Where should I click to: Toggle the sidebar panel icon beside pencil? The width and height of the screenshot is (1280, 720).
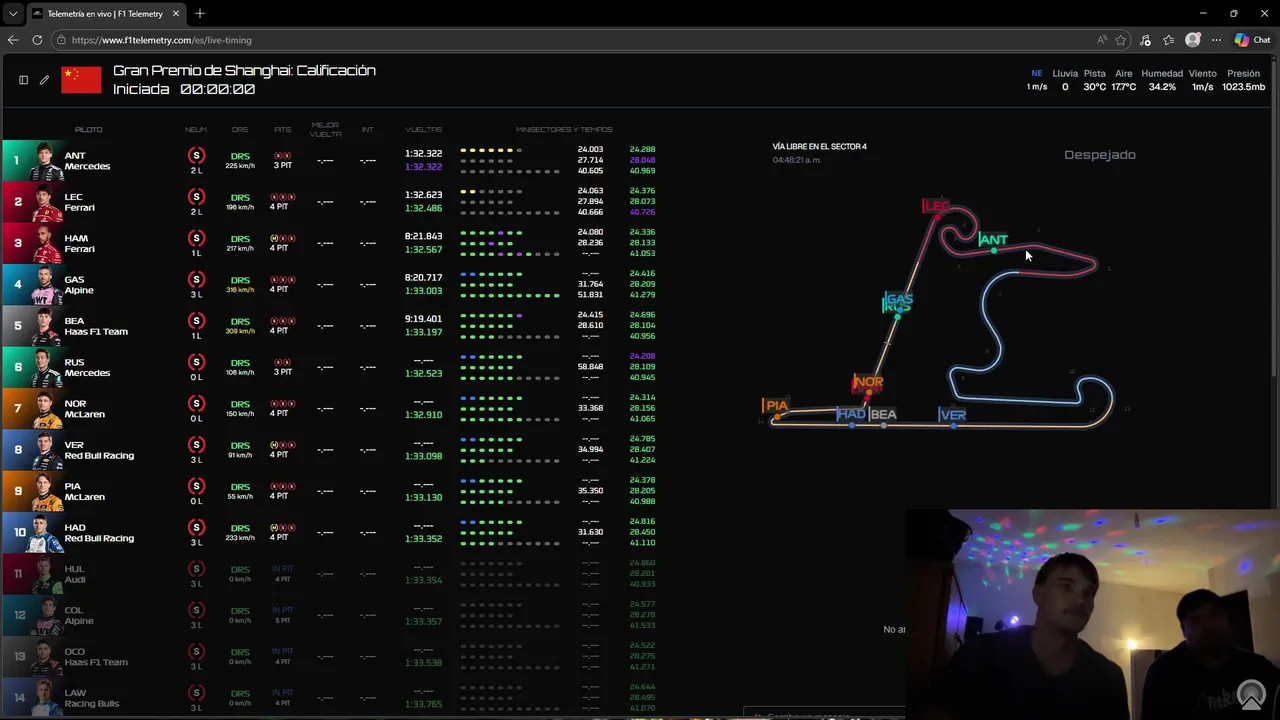(x=23, y=80)
